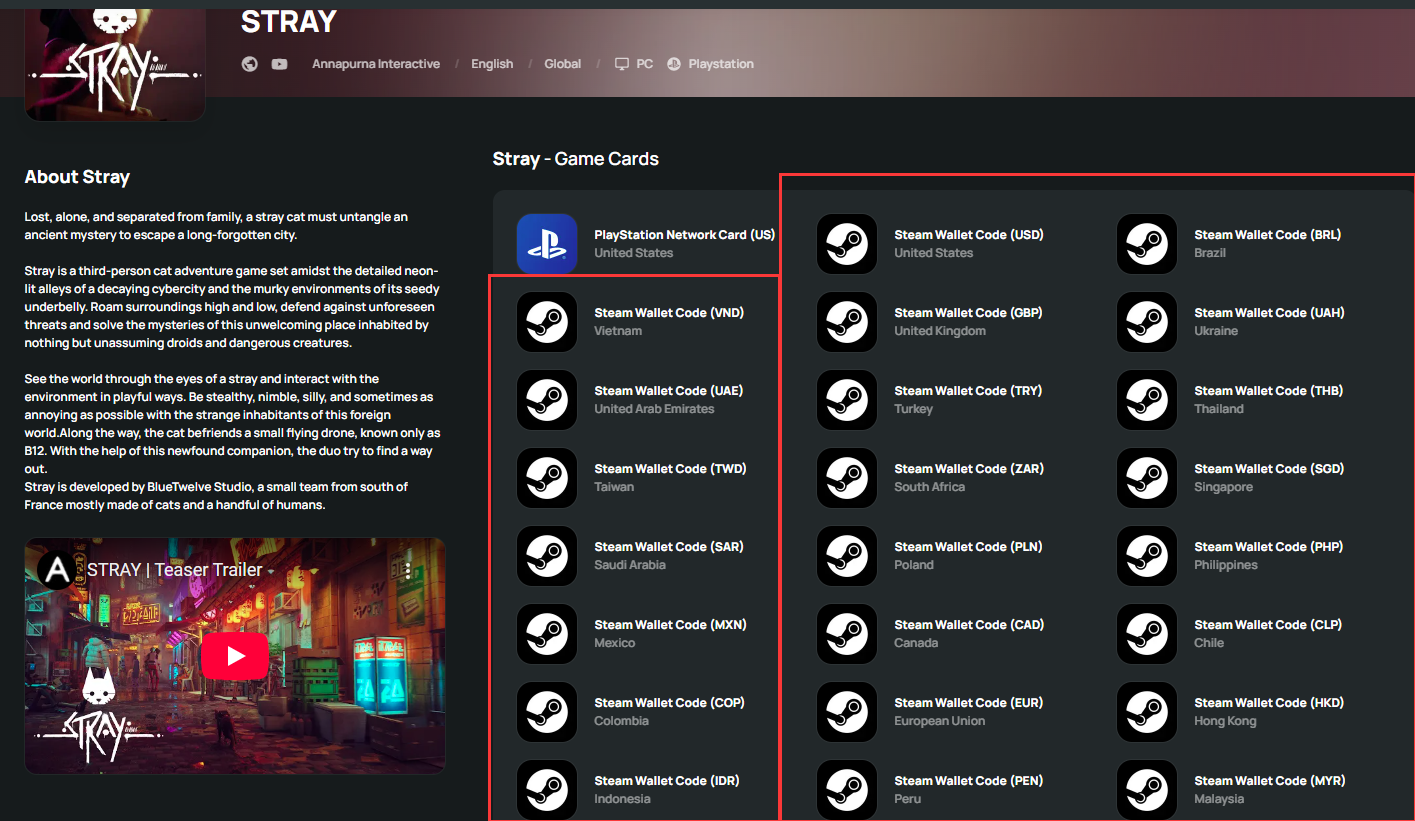Image resolution: width=1415 pixels, height=821 pixels.
Task: Open PlayStation Network Card (US) link
Action: point(685,235)
